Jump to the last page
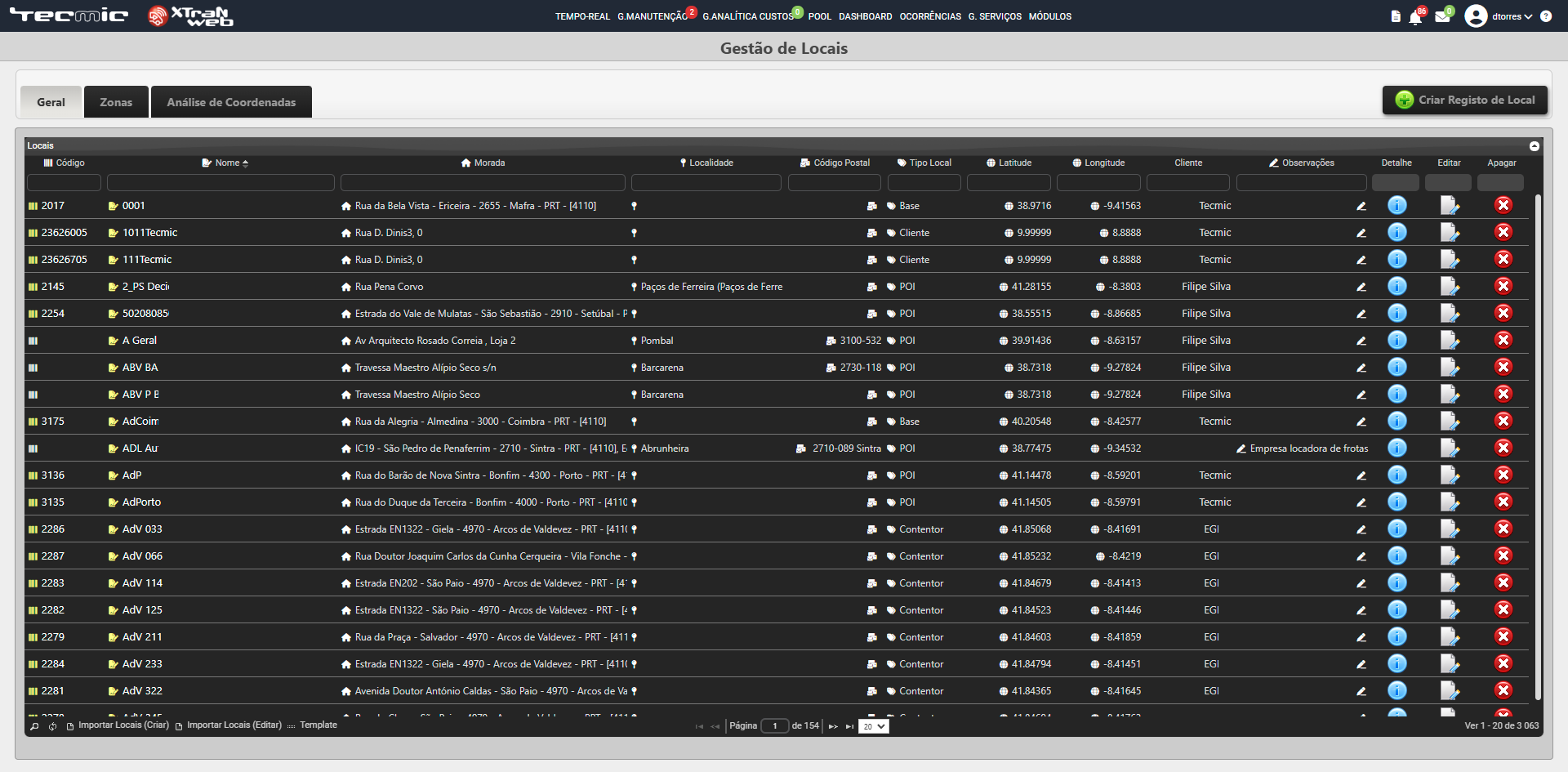 click(x=849, y=726)
